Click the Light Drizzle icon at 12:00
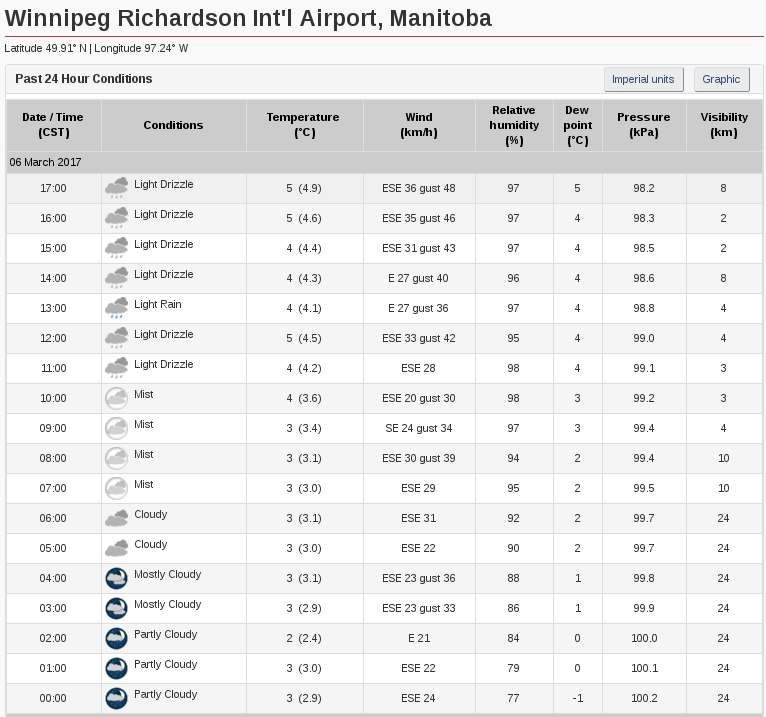Image resolution: width=766 pixels, height=717 pixels. (x=116, y=338)
